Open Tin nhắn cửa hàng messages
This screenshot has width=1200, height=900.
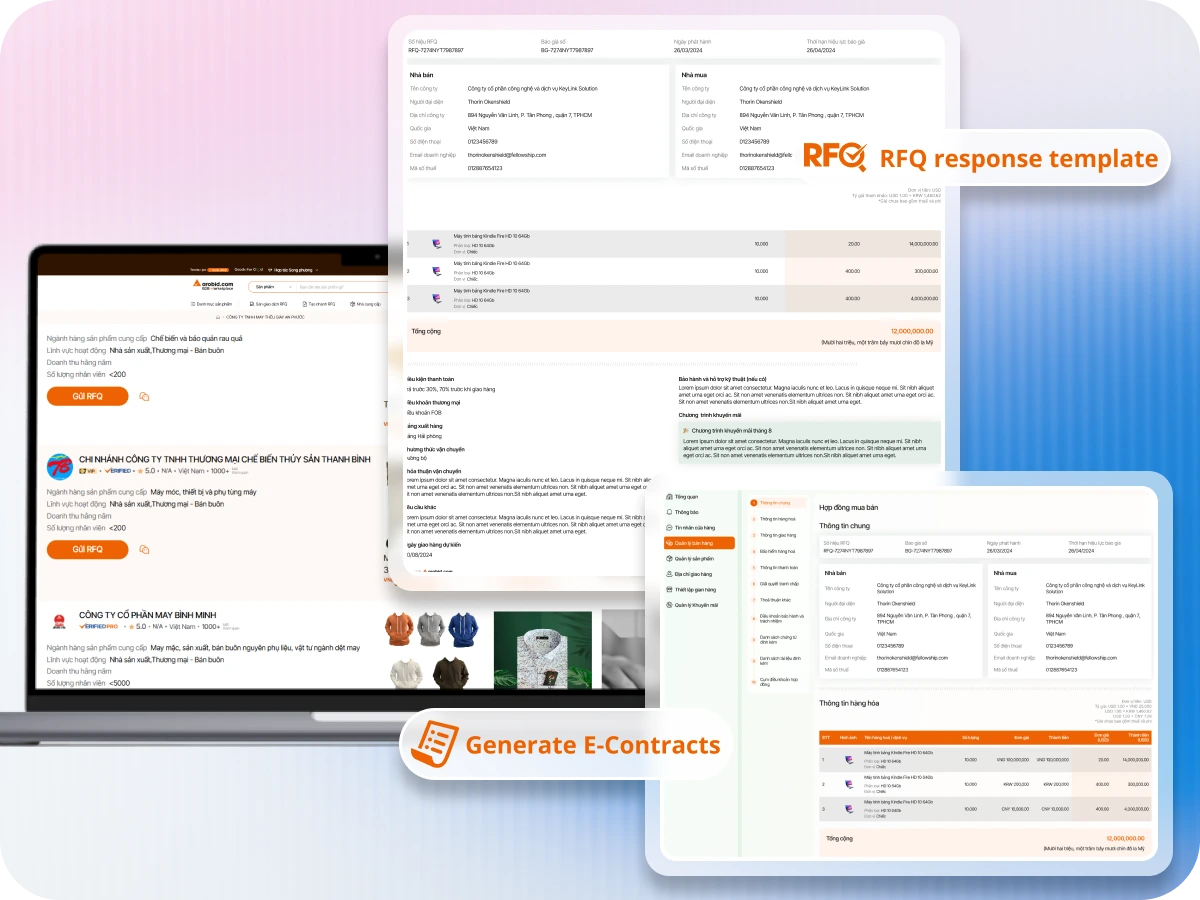click(693, 527)
